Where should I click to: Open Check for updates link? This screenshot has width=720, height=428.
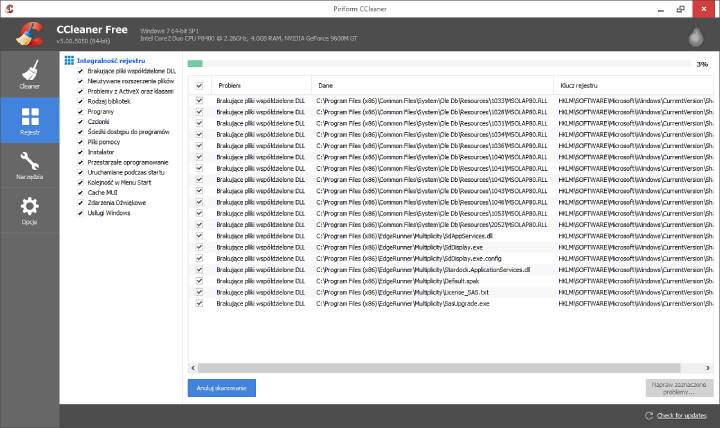click(x=681, y=416)
